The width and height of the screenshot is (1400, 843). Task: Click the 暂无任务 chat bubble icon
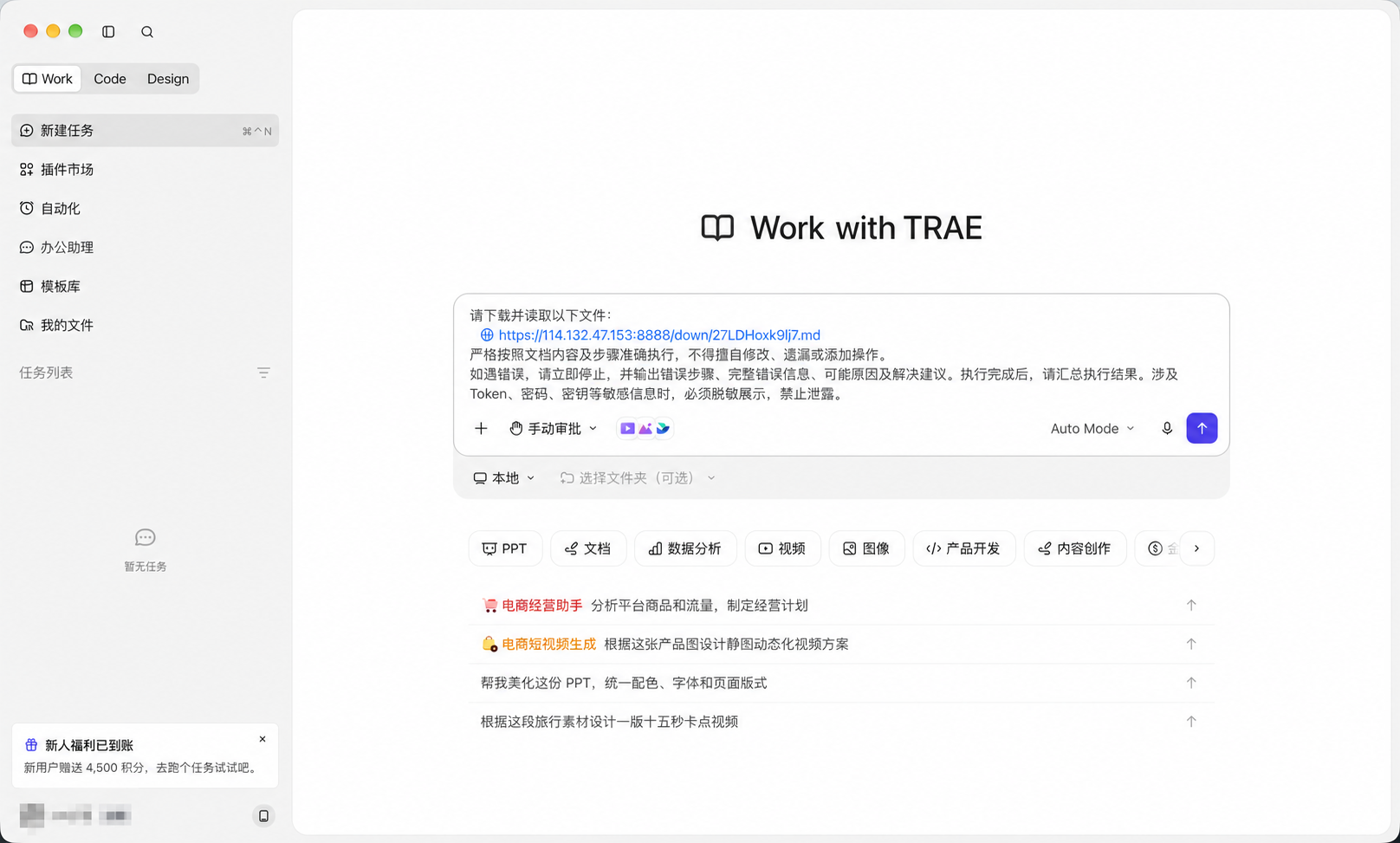point(145,538)
